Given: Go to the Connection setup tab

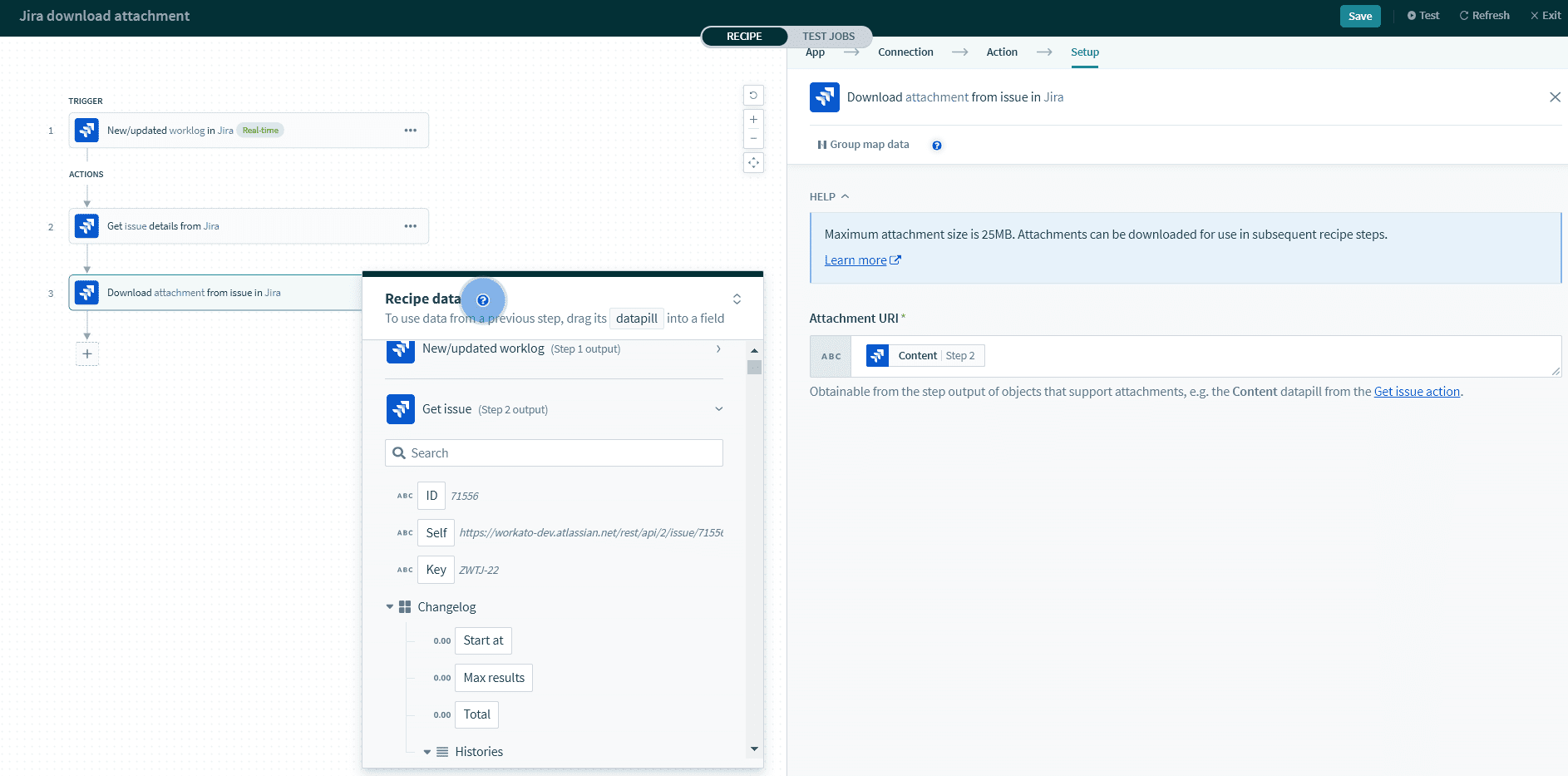Looking at the screenshot, I should [x=905, y=52].
